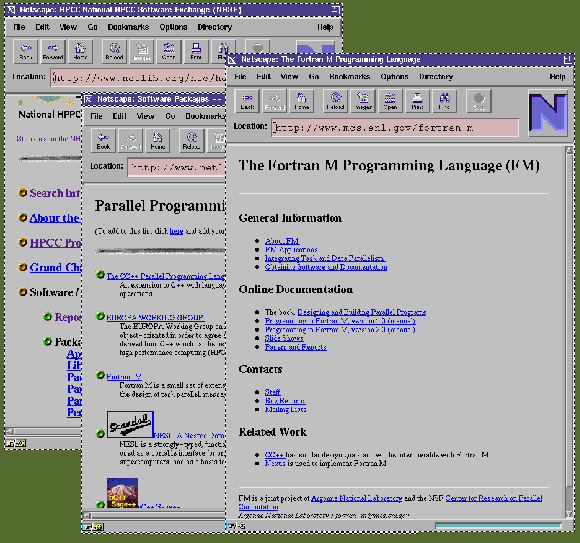Viewport: 580px width, 543px height.
Task: Click Images button in the Fortran M window
Action: point(363,101)
